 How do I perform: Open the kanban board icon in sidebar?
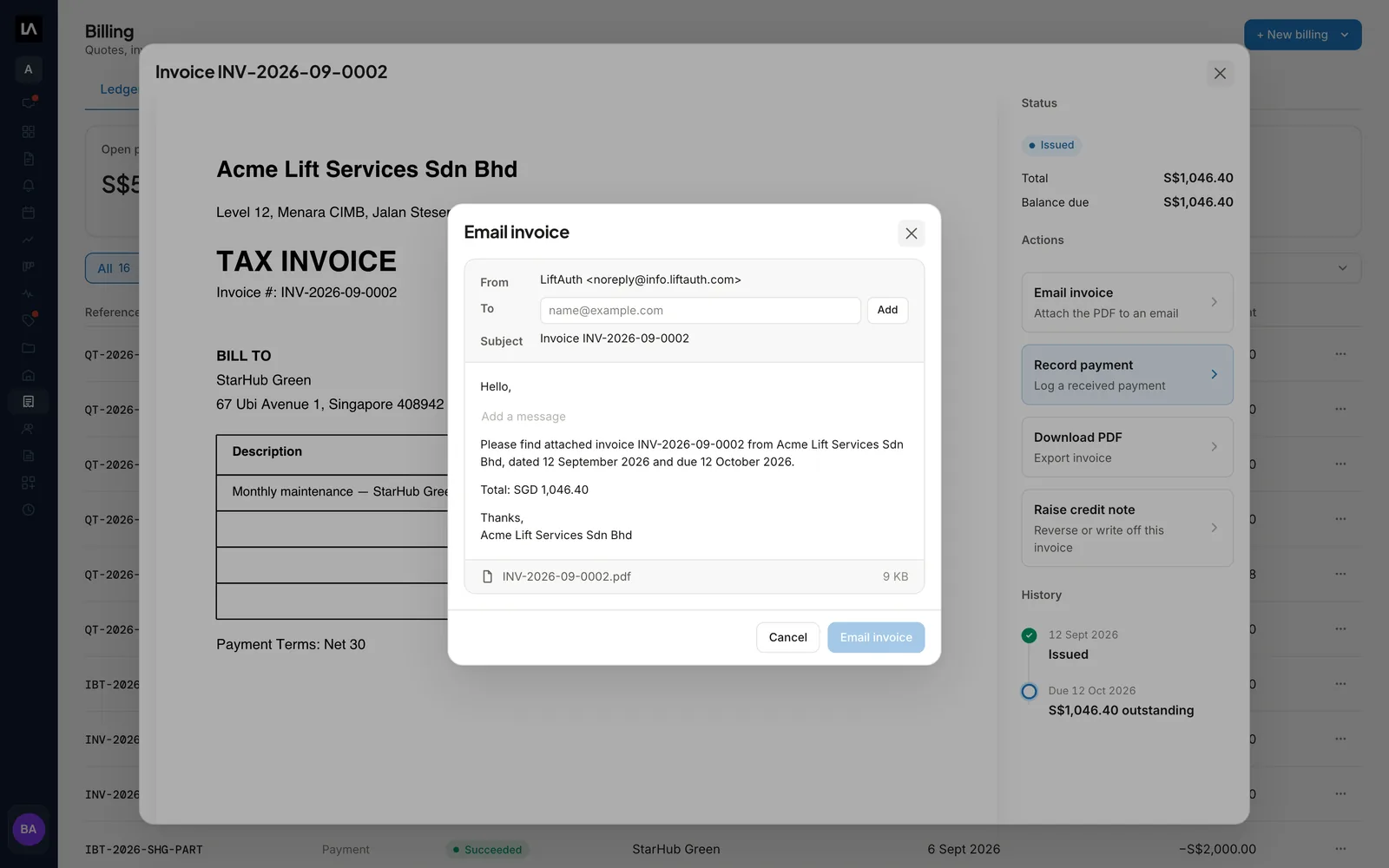[29, 266]
